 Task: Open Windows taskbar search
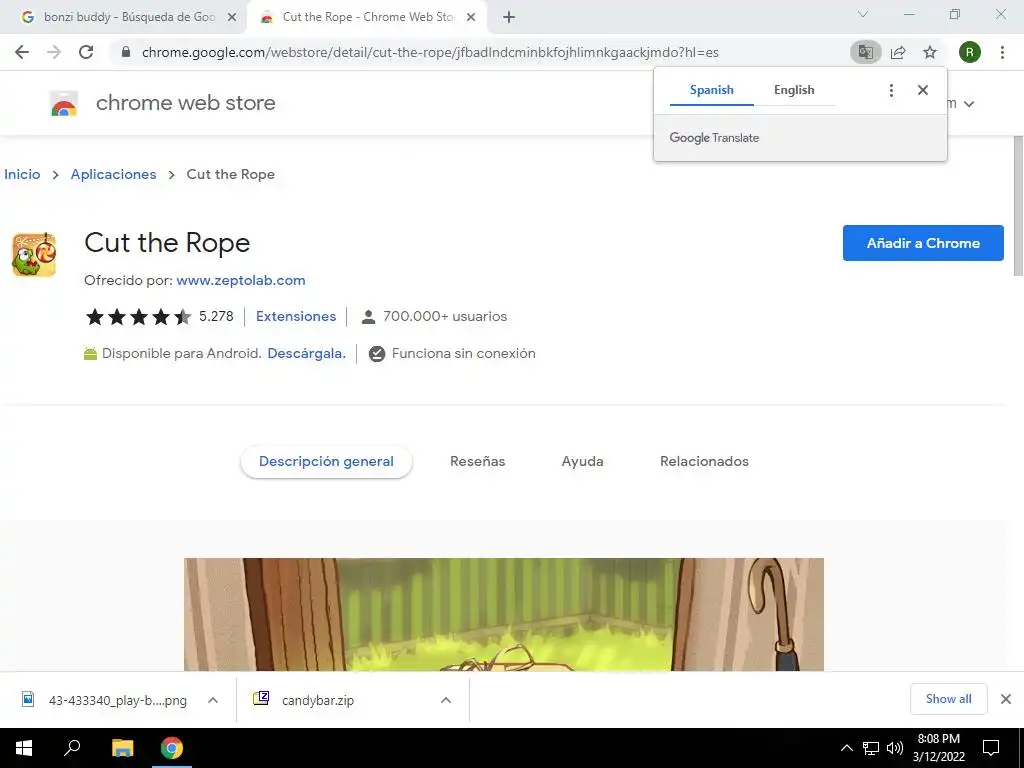click(x=72, y=748)
